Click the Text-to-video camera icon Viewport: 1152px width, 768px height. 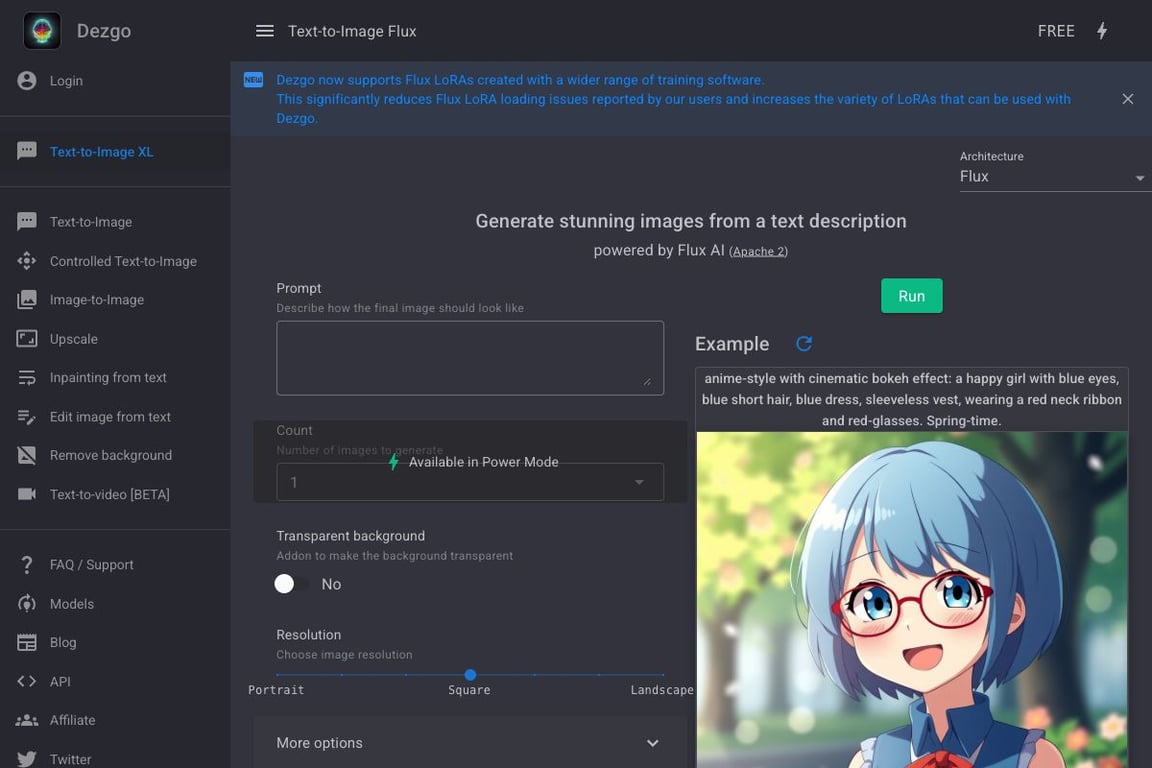27,494
